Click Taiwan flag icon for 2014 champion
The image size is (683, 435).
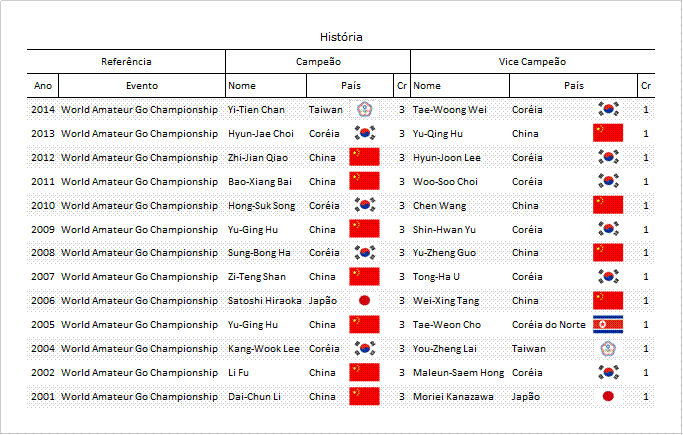[x=365, y=109]
